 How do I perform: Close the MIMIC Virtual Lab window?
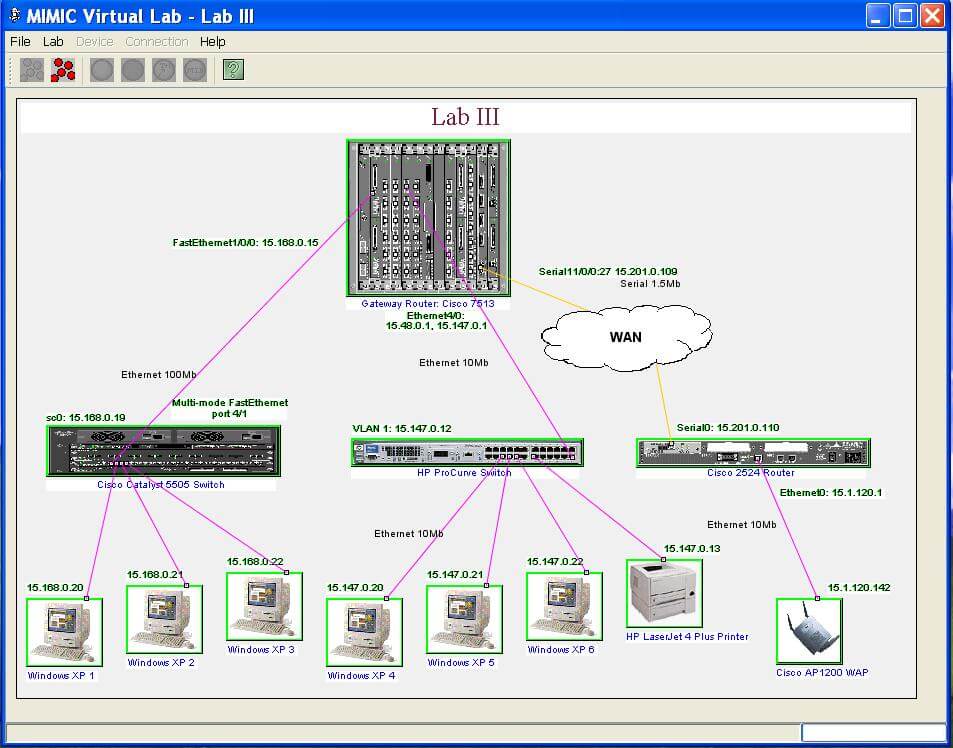click(x=931, y=15)
